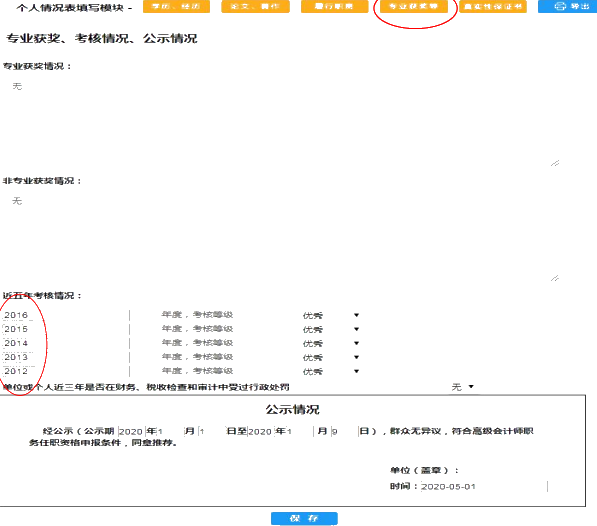Click the 公示期 start day field
Viewport: 597px width, 526px height.
(212, 431)
